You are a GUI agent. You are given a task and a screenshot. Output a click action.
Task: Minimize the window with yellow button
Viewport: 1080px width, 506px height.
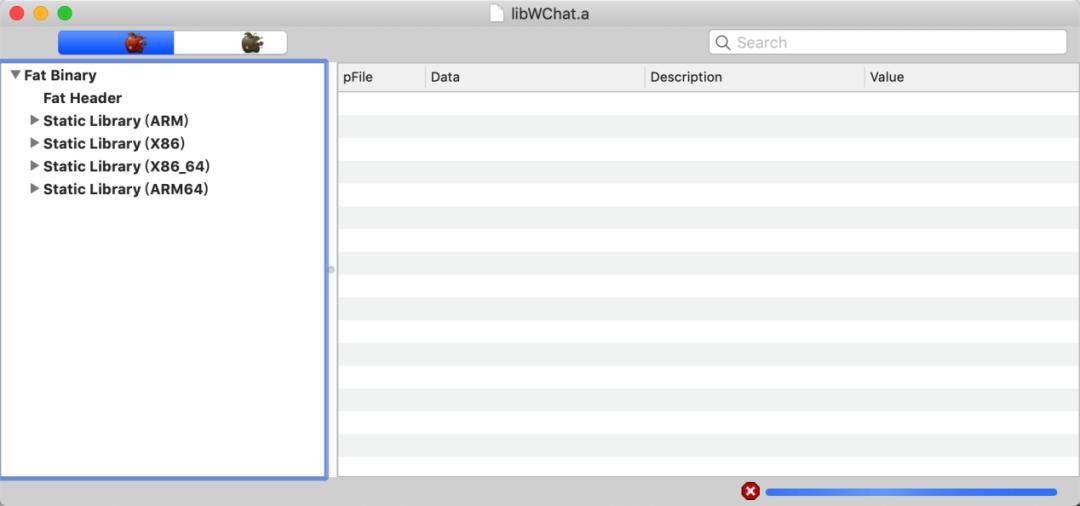click(x=41, y=13)
